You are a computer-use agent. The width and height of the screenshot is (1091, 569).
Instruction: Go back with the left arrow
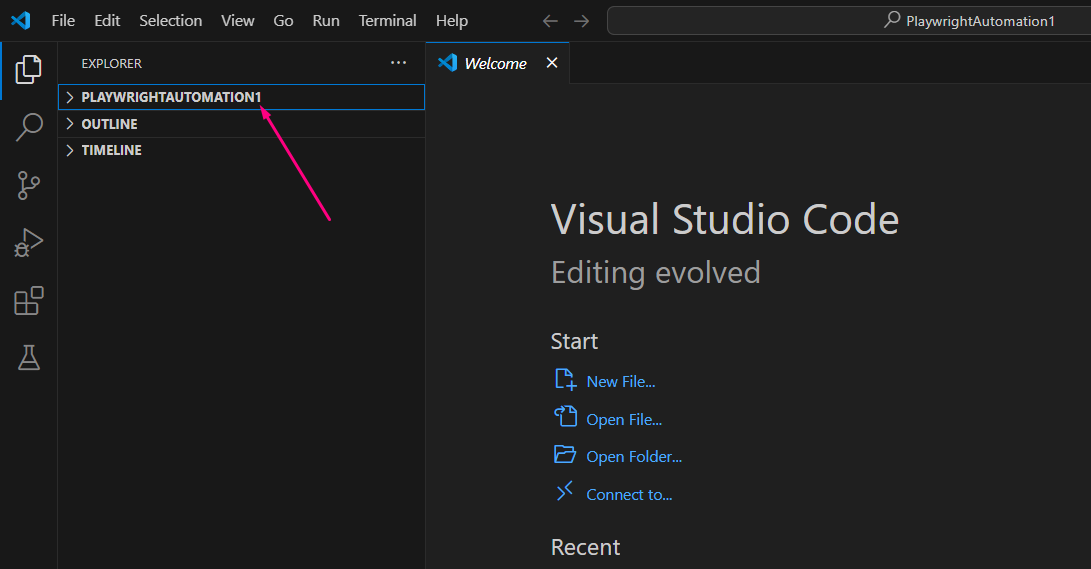[x=550, y=22]
